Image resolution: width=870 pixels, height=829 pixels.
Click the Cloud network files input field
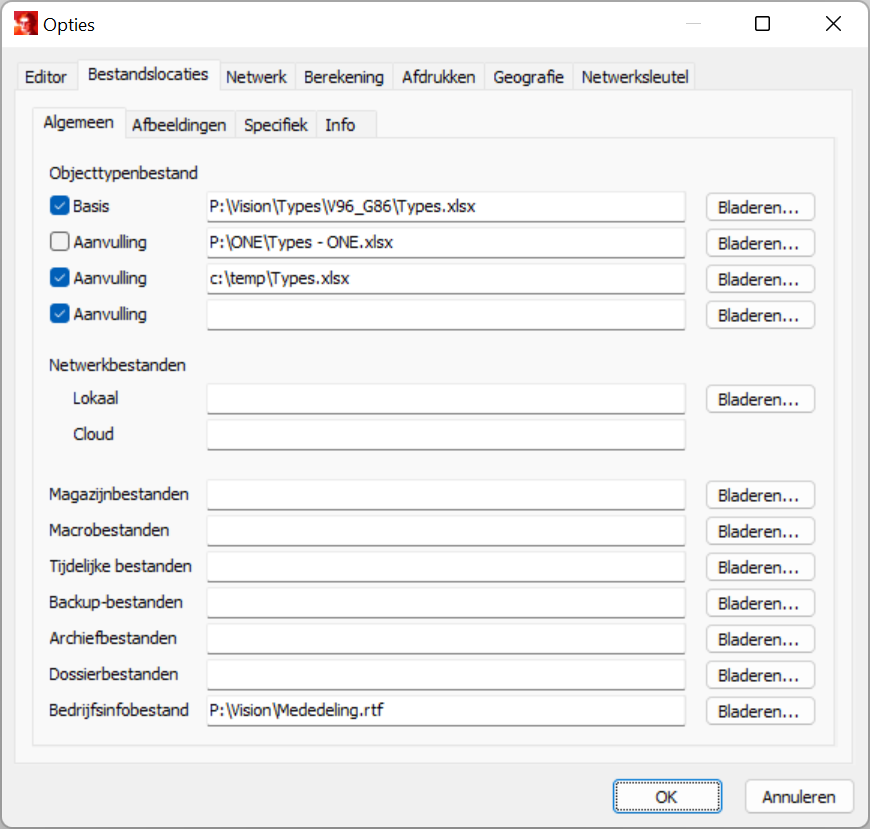point(445,435)
